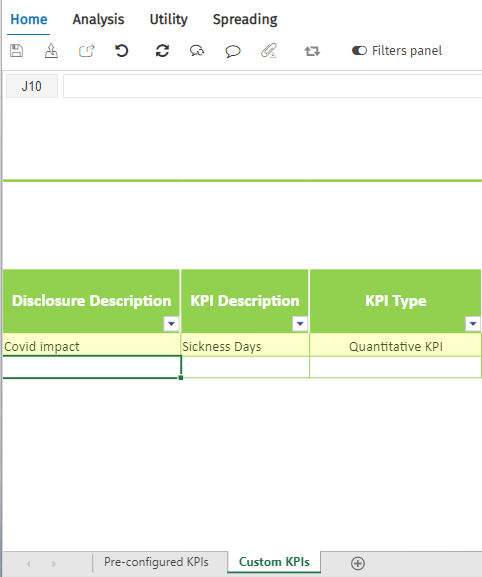
Task: Click the KPI Description column header
Action: point(245,301)
